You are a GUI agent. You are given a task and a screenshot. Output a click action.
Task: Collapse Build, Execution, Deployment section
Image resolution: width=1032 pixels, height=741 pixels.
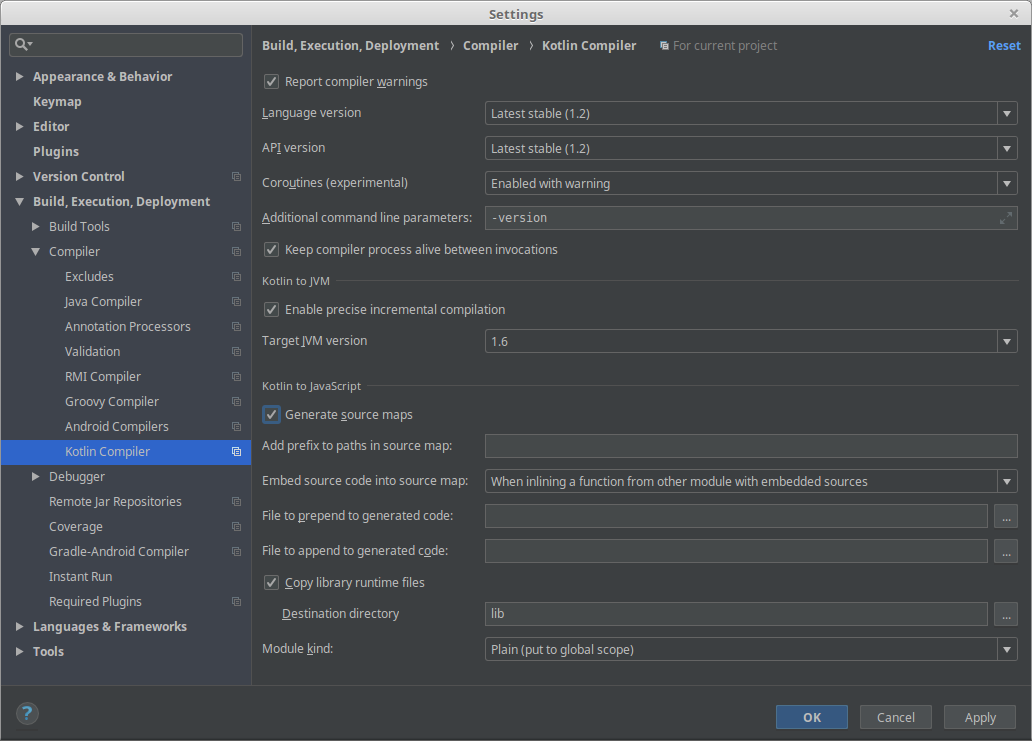click(x=20, y=201)
